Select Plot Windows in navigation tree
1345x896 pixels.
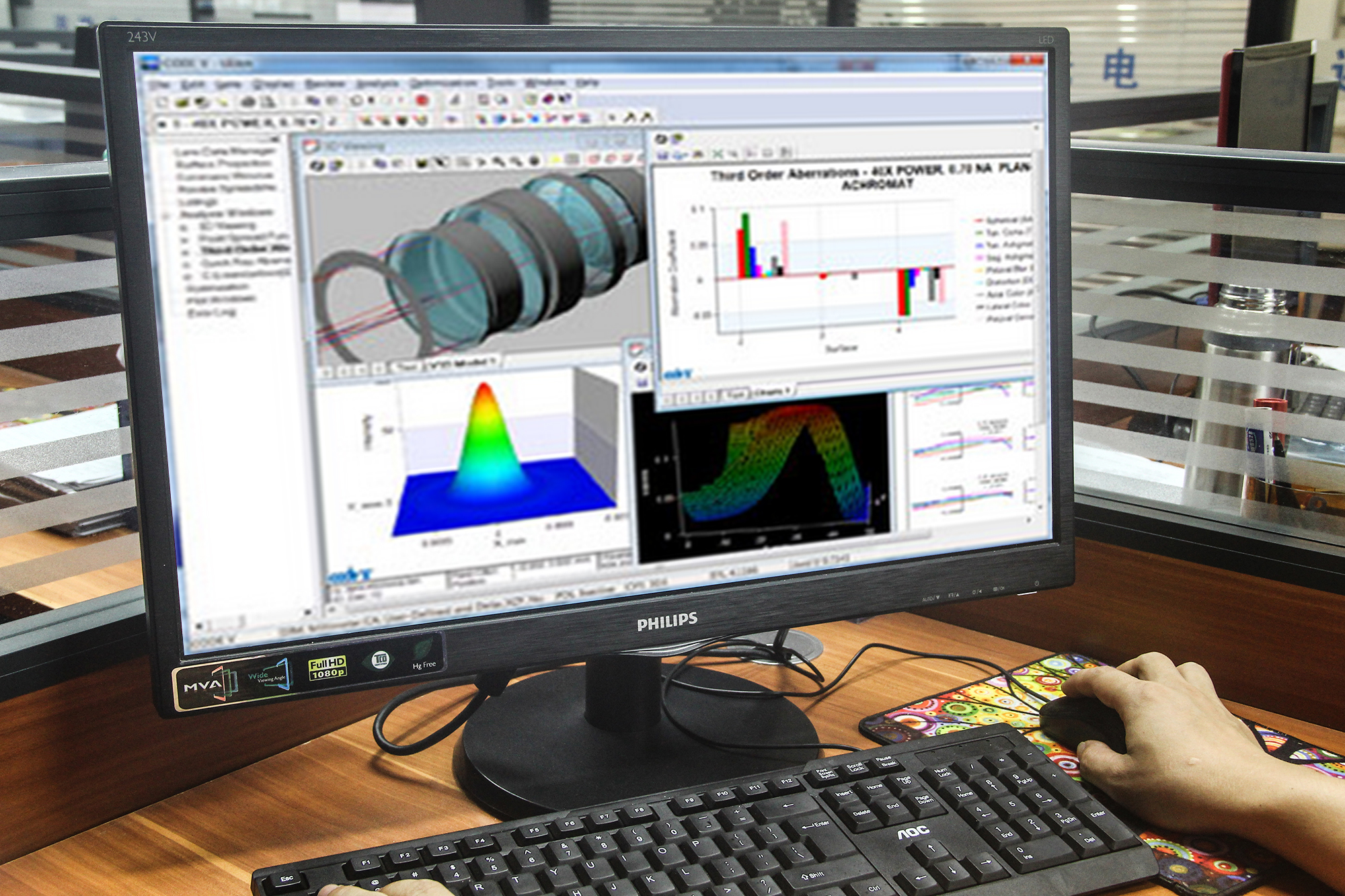coord(221,299)
